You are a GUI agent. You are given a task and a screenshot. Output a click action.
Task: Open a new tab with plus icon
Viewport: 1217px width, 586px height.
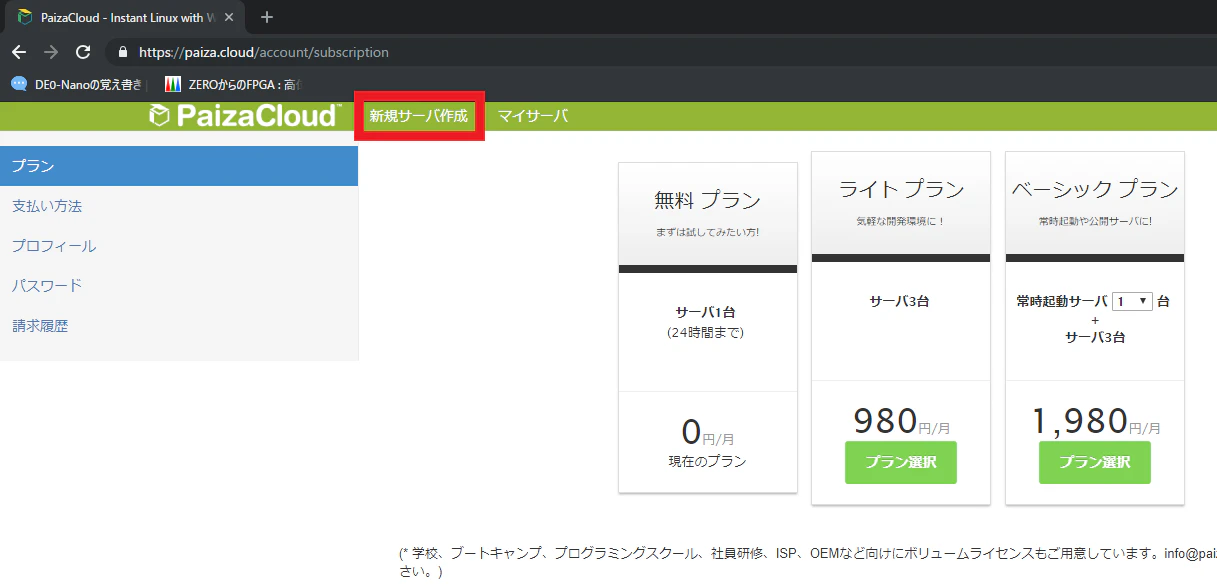(267, 17)
